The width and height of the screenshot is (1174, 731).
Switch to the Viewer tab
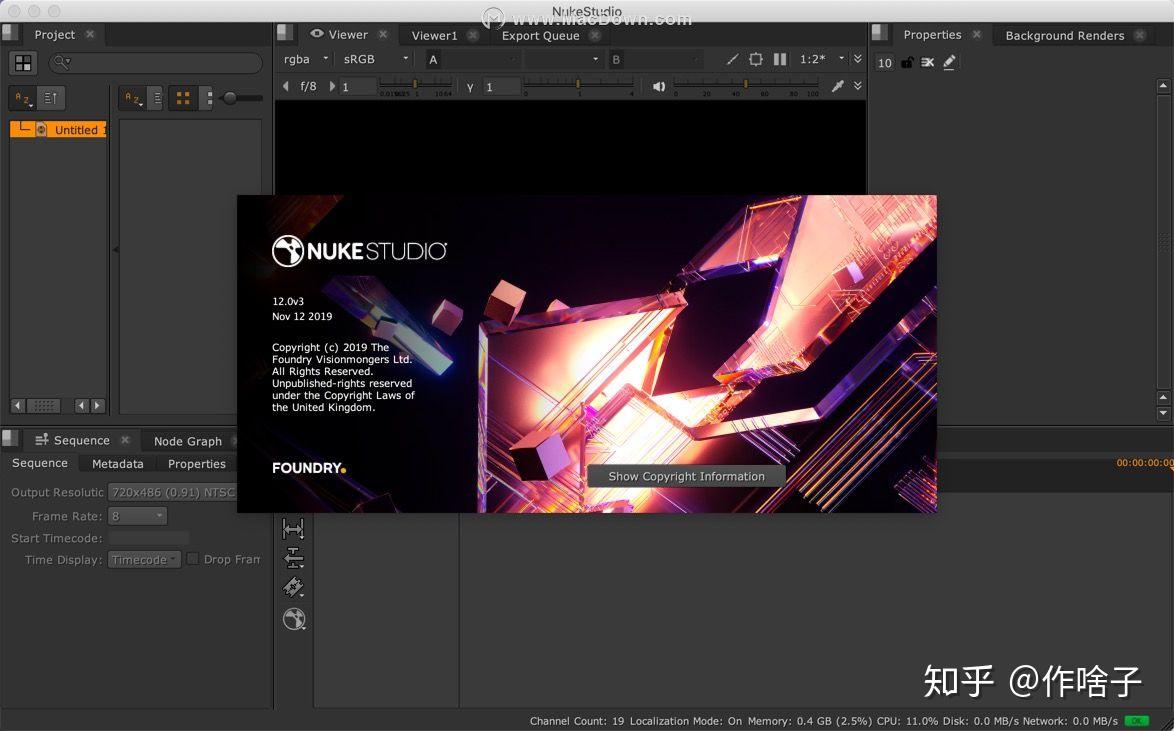click(348, 34)
